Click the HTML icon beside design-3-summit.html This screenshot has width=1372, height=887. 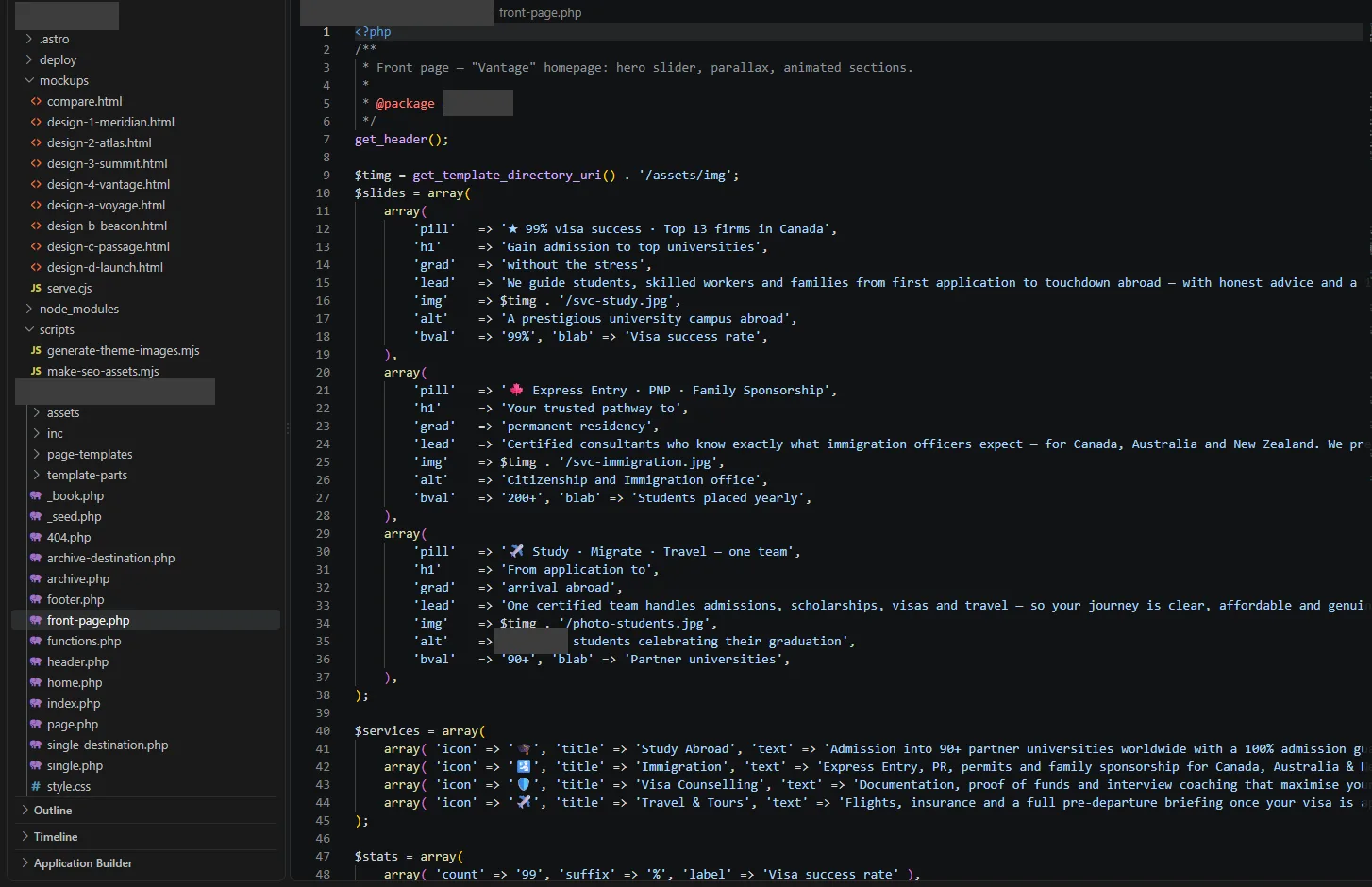coord(36,163)
